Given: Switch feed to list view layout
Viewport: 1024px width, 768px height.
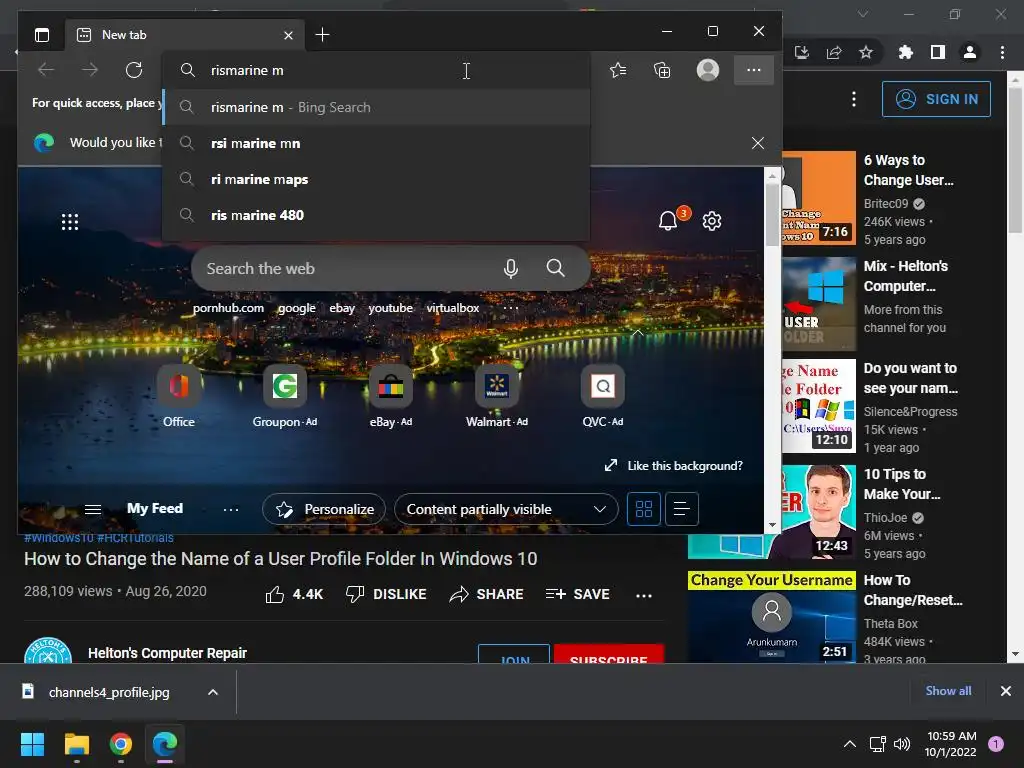Looking at the screenshot, I should 682,509.
